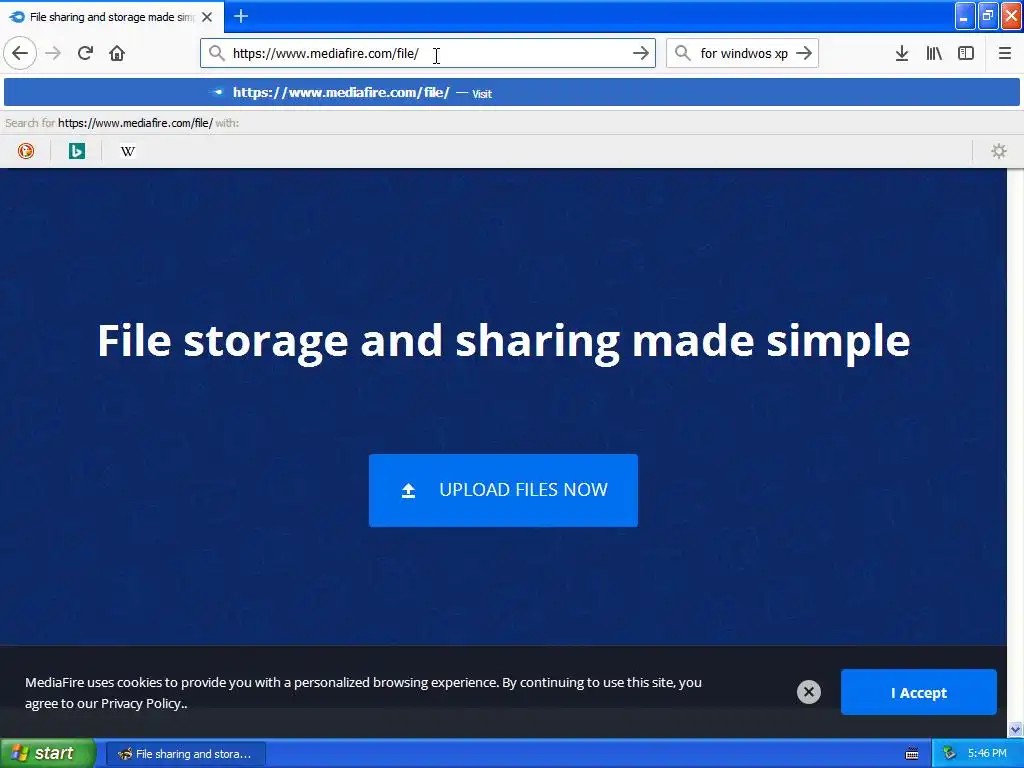Click the vertical scrollbar track
This screenshot has width=1024, height=768.
click(1015, 444)
